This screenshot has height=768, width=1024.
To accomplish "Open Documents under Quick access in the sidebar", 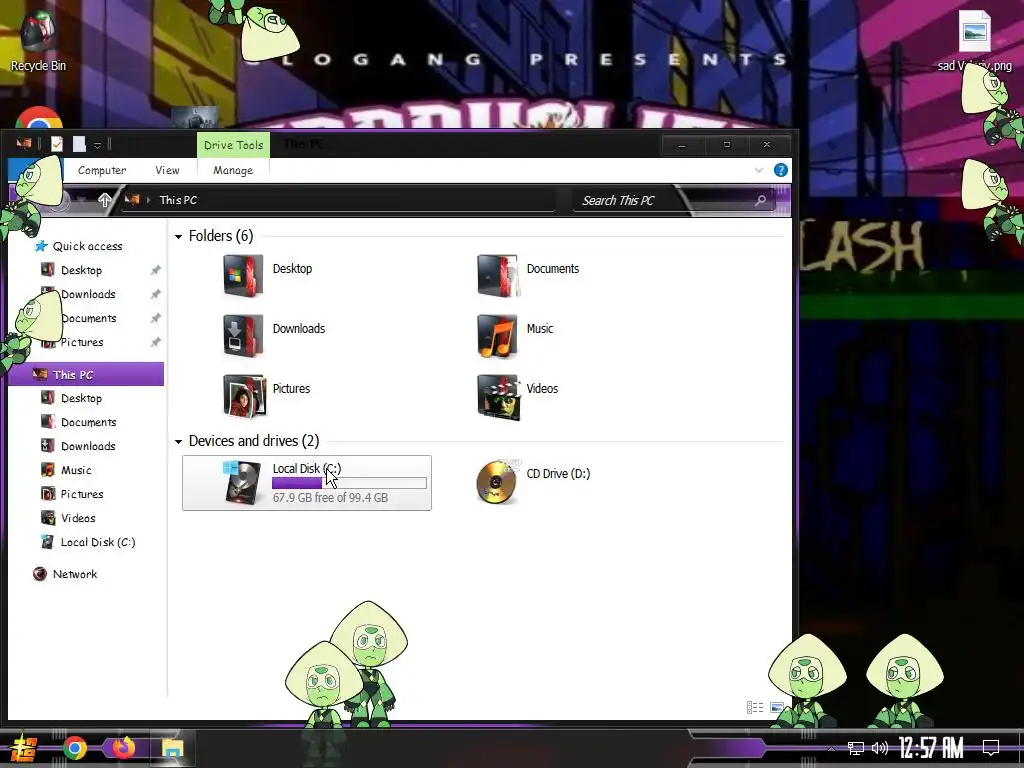I will [x=89, y=319].
